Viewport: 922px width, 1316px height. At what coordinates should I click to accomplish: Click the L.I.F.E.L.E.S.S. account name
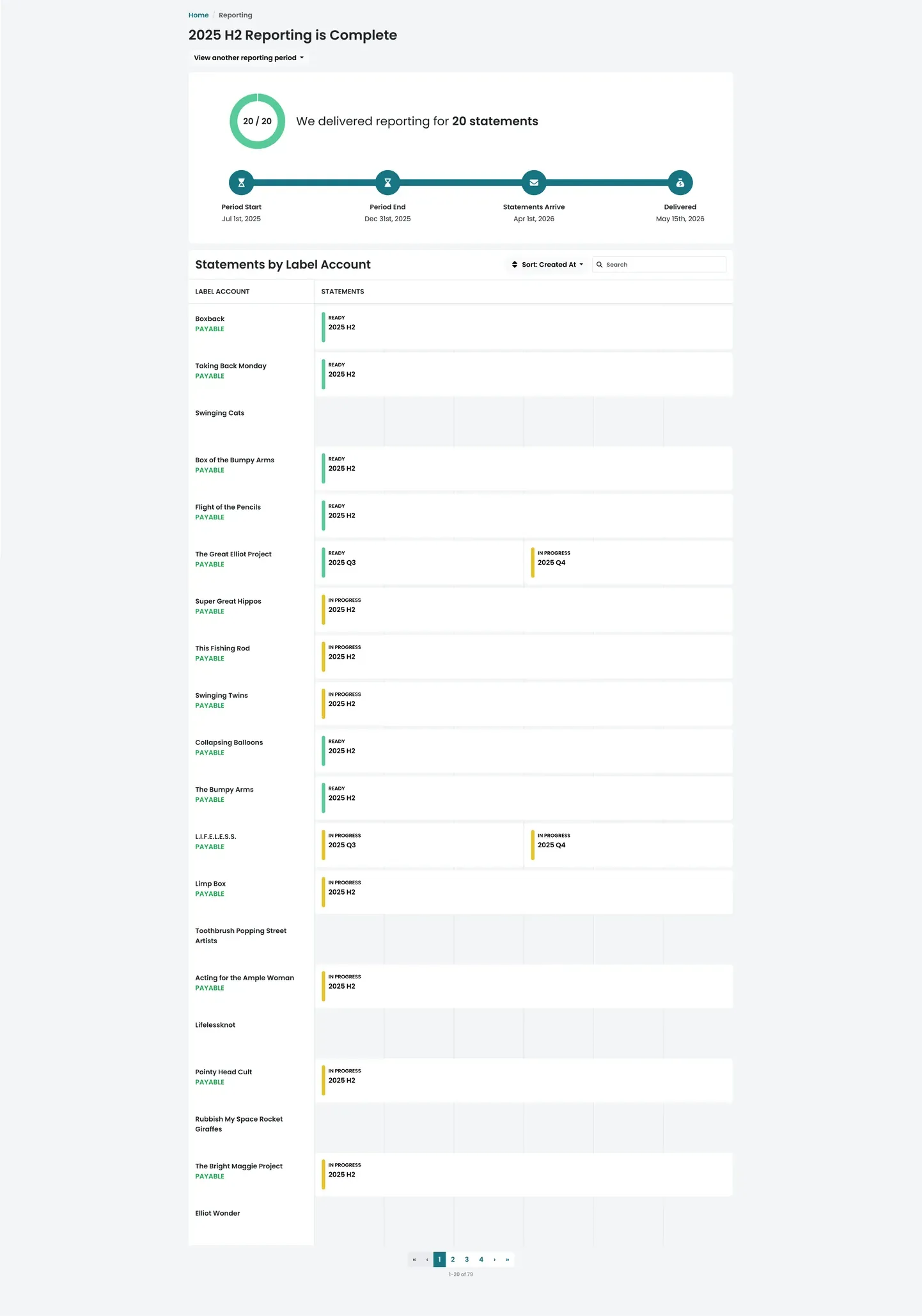pos(215,837)
